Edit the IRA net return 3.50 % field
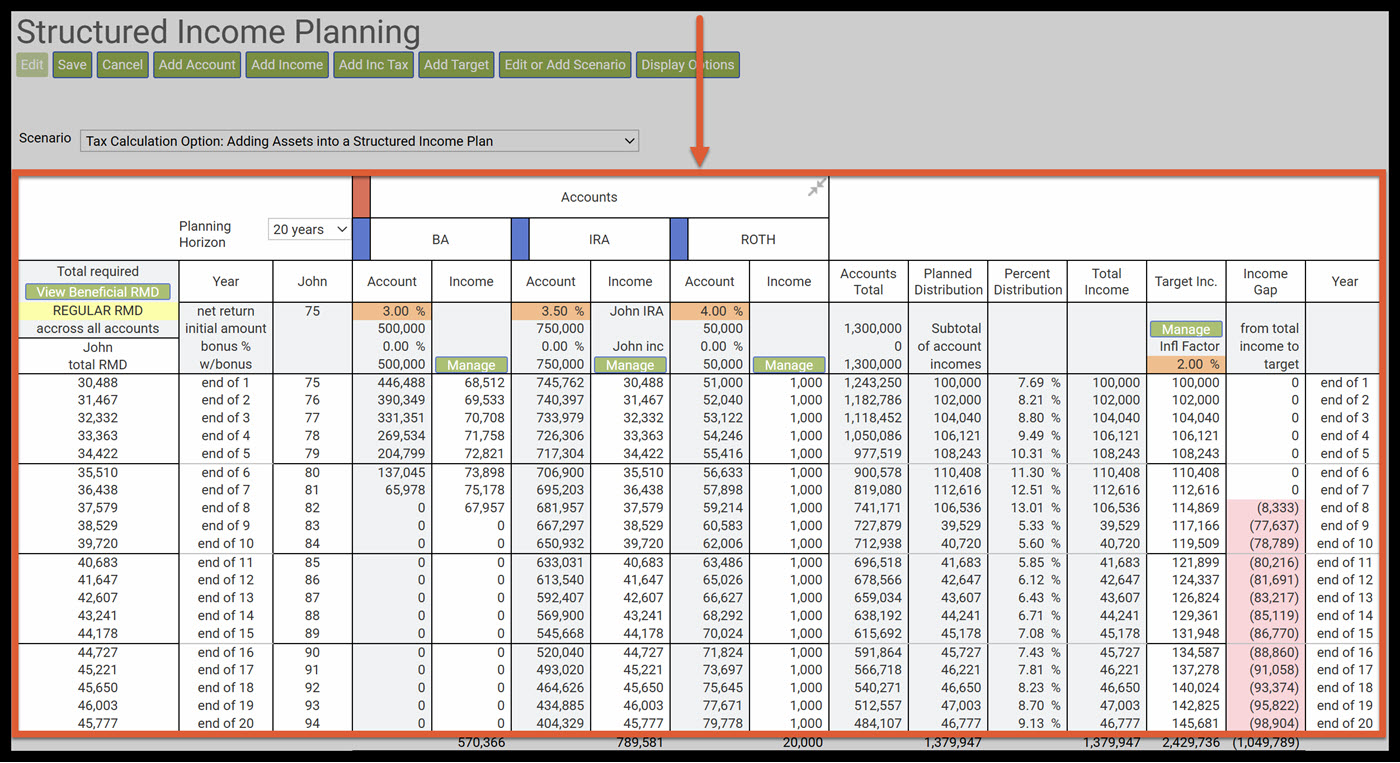This screenshot has height=763, width=1400. pyautogui.click(x=551, y=311)
